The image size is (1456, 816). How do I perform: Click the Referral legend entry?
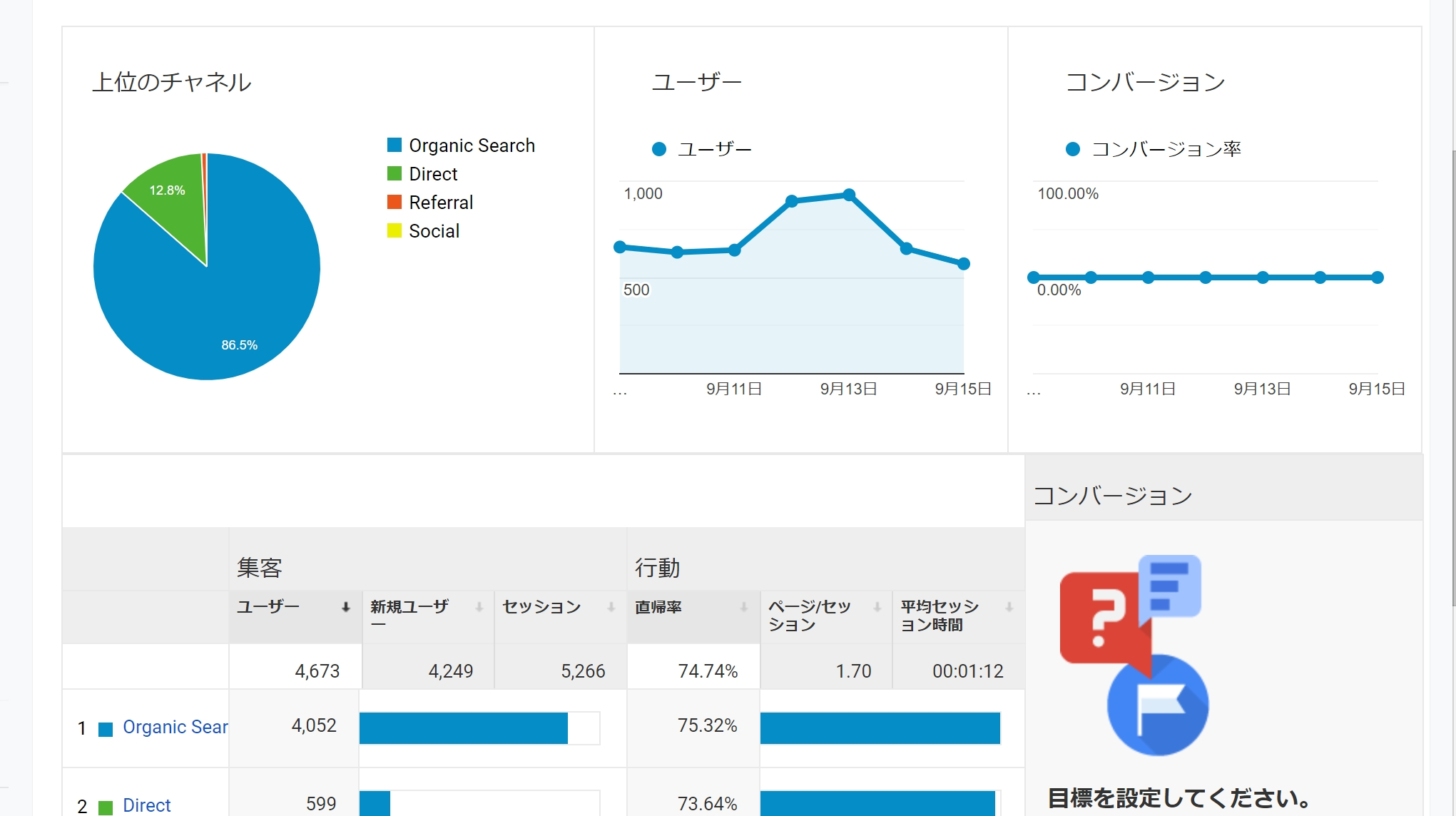click(x=441, y=203)
